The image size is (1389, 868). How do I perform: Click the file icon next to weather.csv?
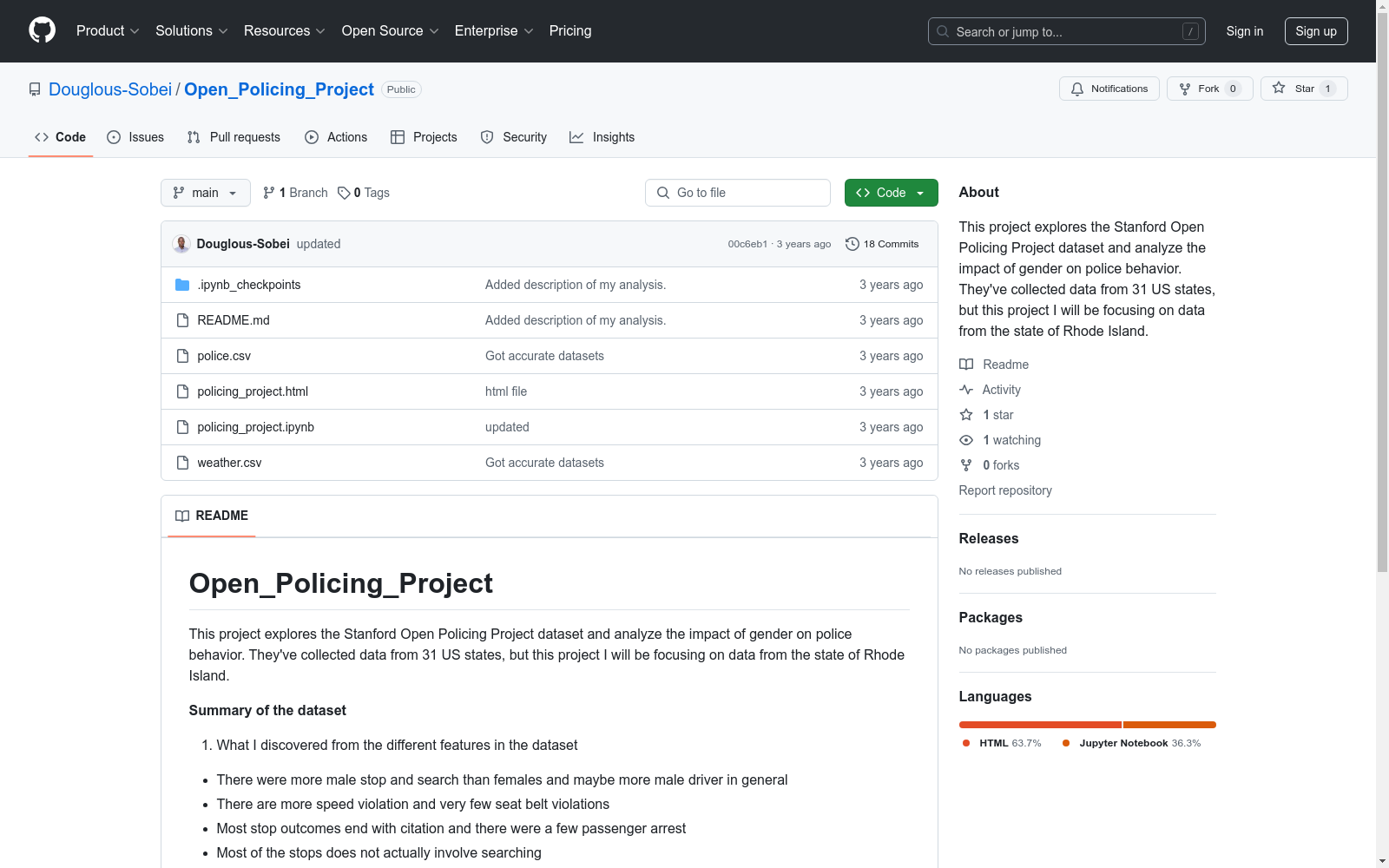182,463
